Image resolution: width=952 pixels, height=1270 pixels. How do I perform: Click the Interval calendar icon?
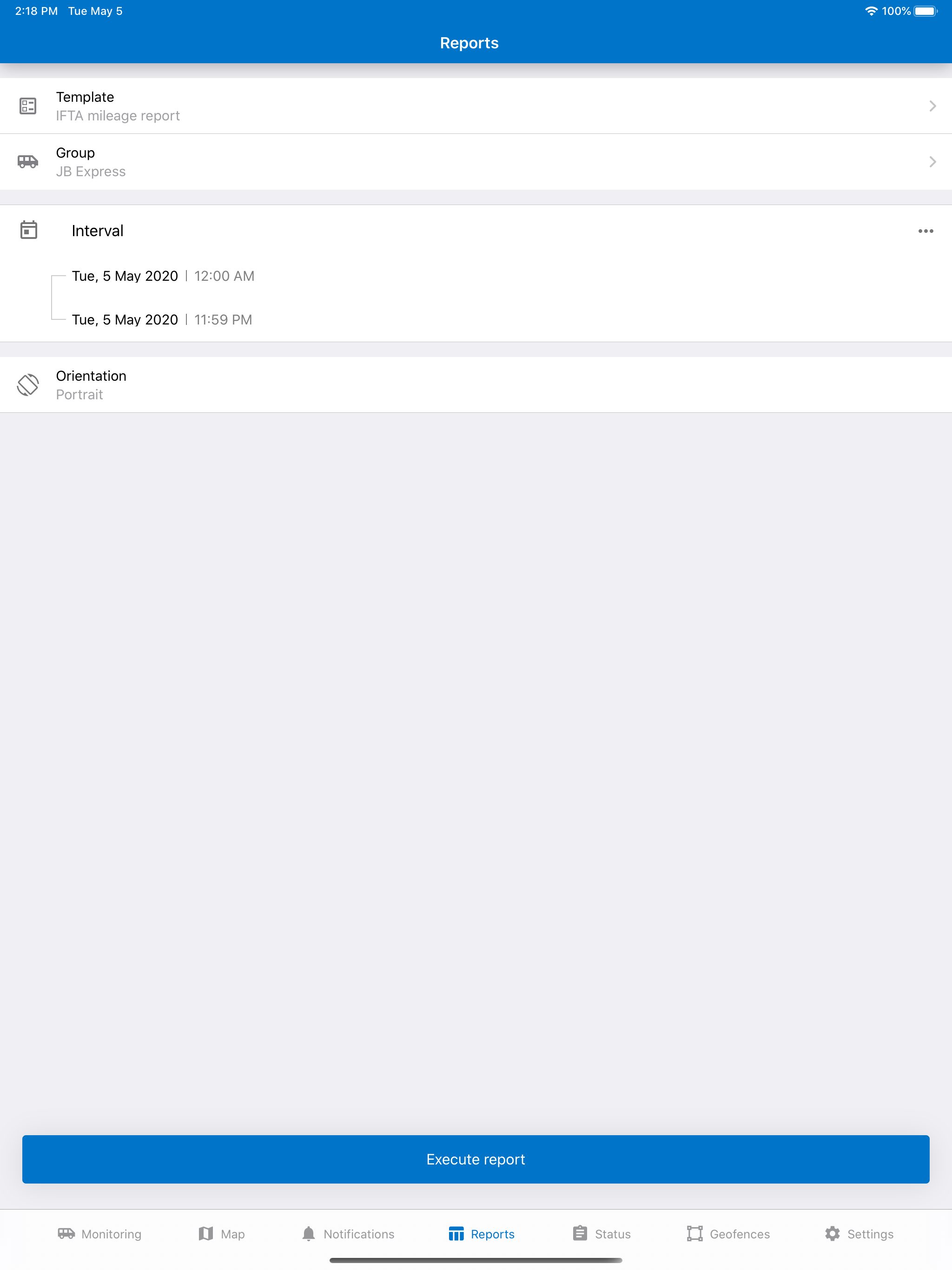[x=28, y=230]
